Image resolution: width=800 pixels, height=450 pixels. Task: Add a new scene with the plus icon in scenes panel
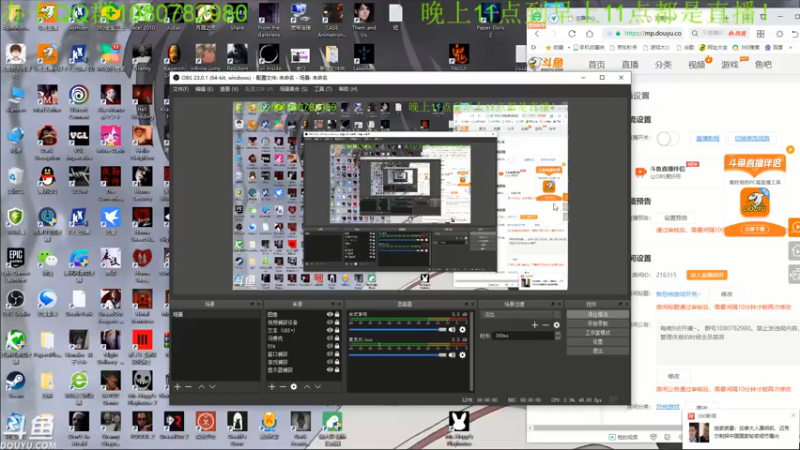point(178,387)
